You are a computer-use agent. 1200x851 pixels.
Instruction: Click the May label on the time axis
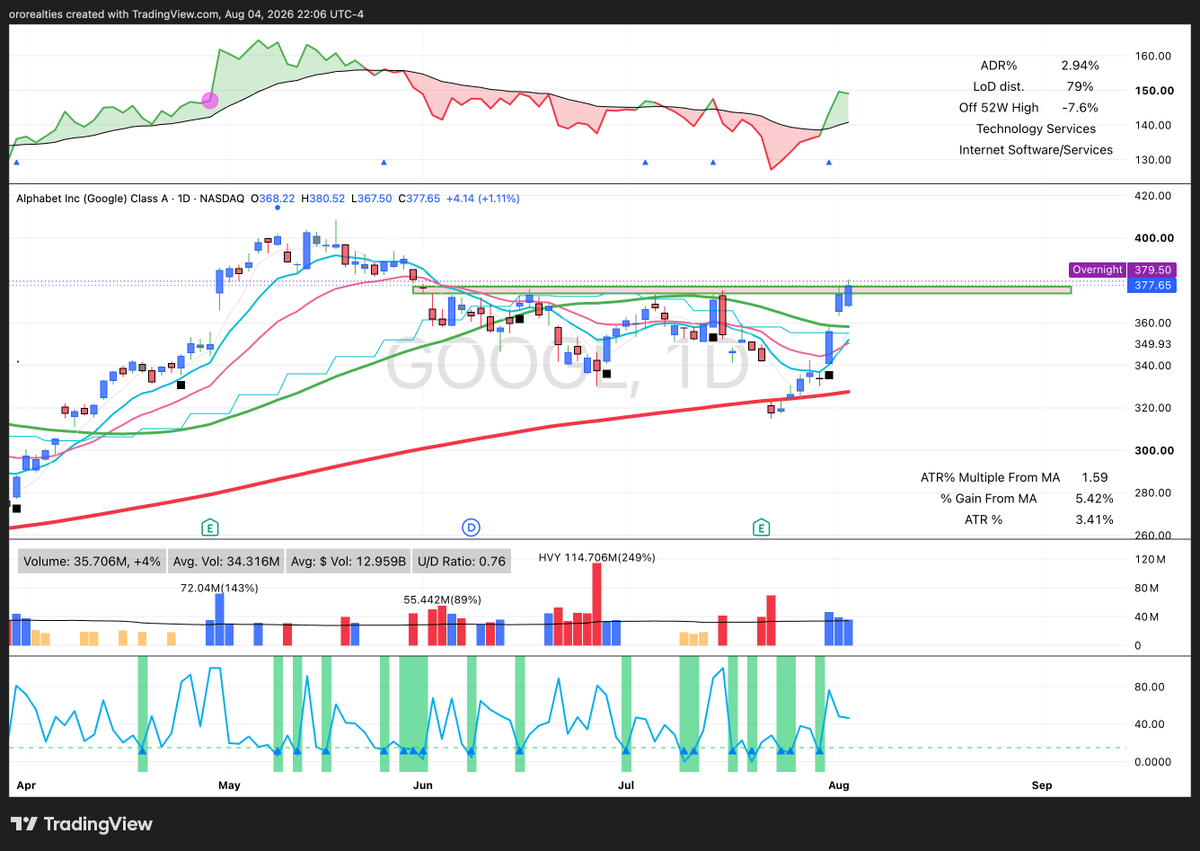229,786
